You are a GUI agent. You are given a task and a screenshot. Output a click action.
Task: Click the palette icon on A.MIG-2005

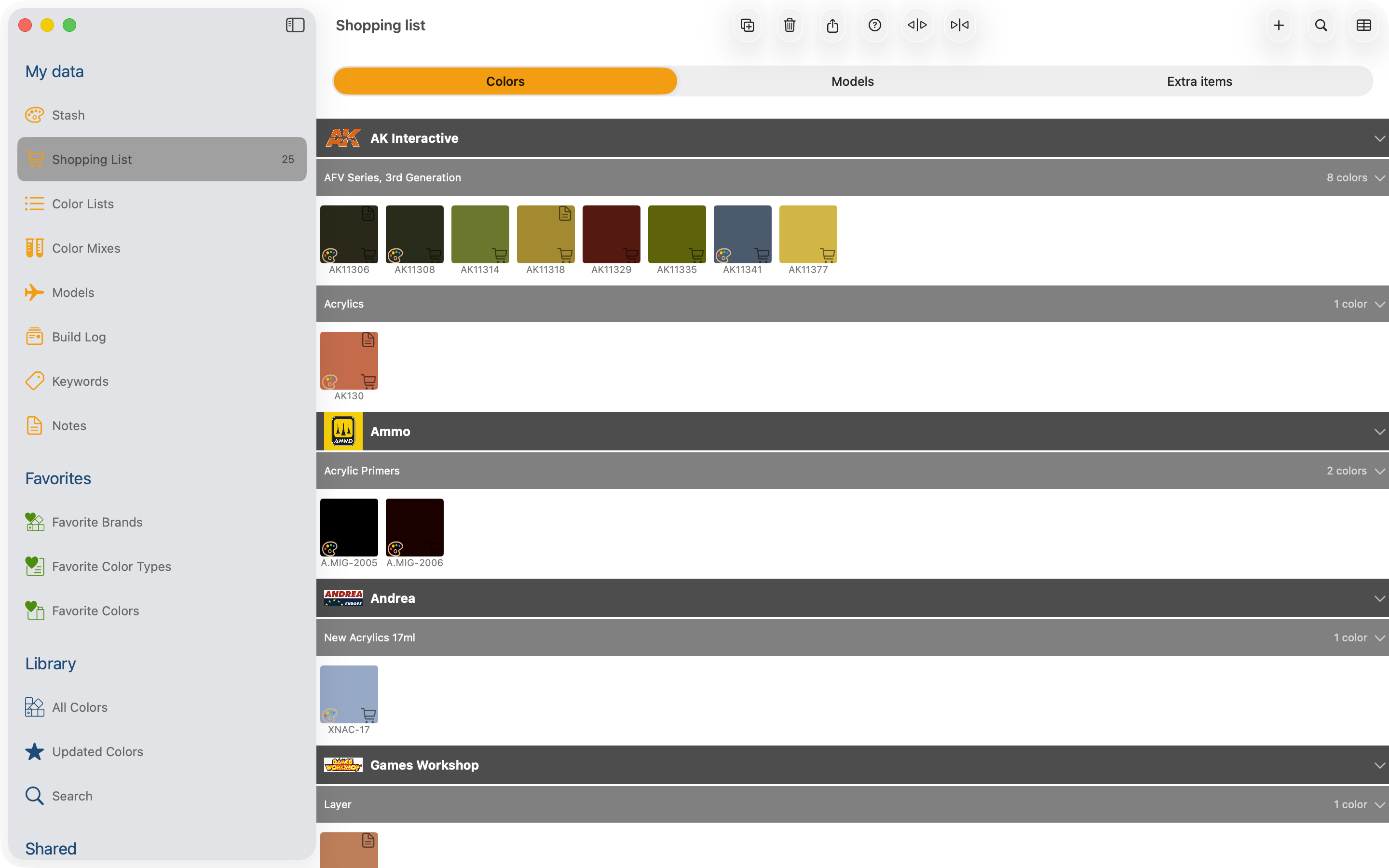[330, 548]
